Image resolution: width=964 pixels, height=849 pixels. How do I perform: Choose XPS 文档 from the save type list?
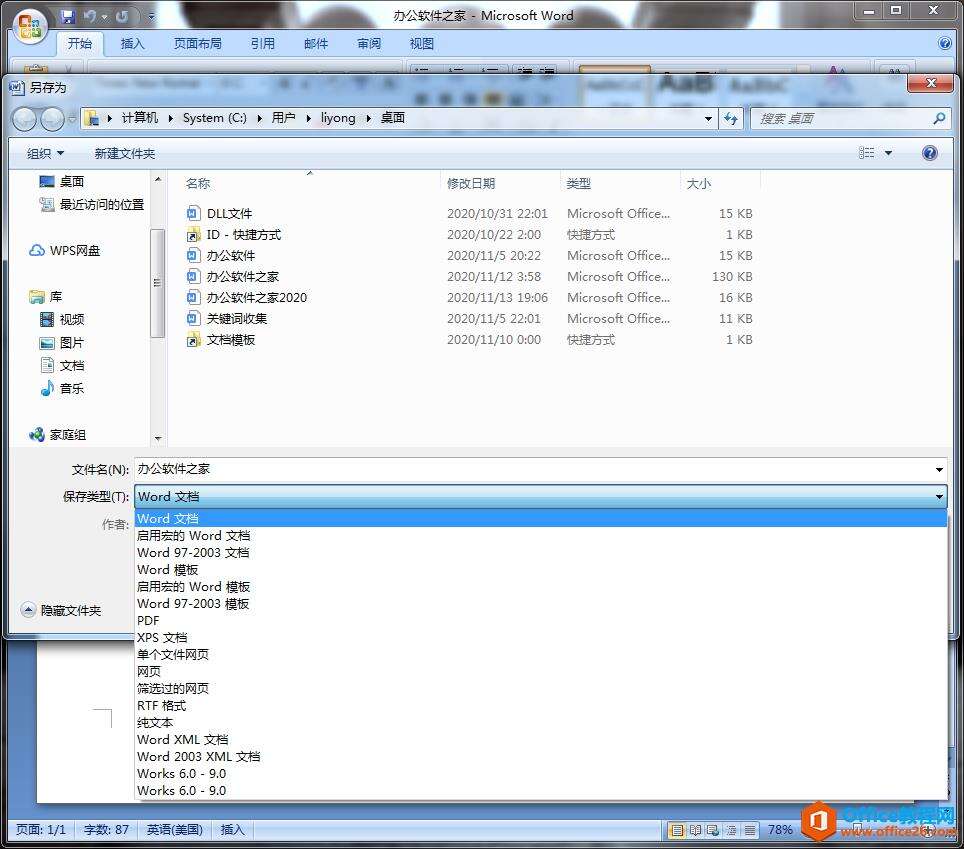[x=540, y=638]
